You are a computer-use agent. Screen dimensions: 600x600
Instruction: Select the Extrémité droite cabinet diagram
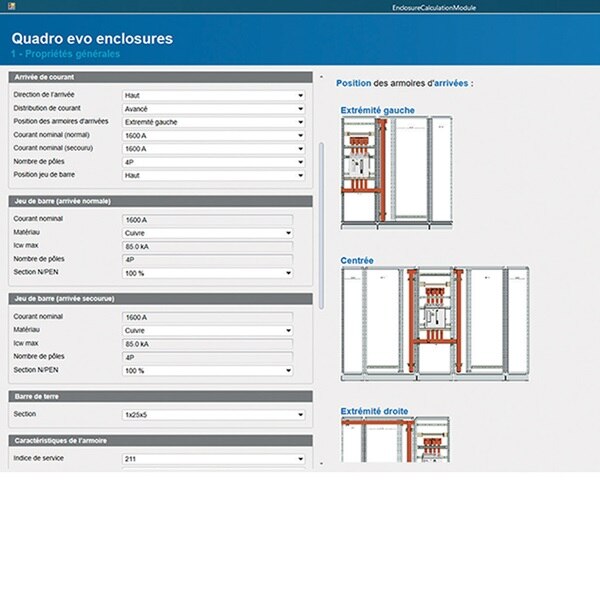point(395,440)
